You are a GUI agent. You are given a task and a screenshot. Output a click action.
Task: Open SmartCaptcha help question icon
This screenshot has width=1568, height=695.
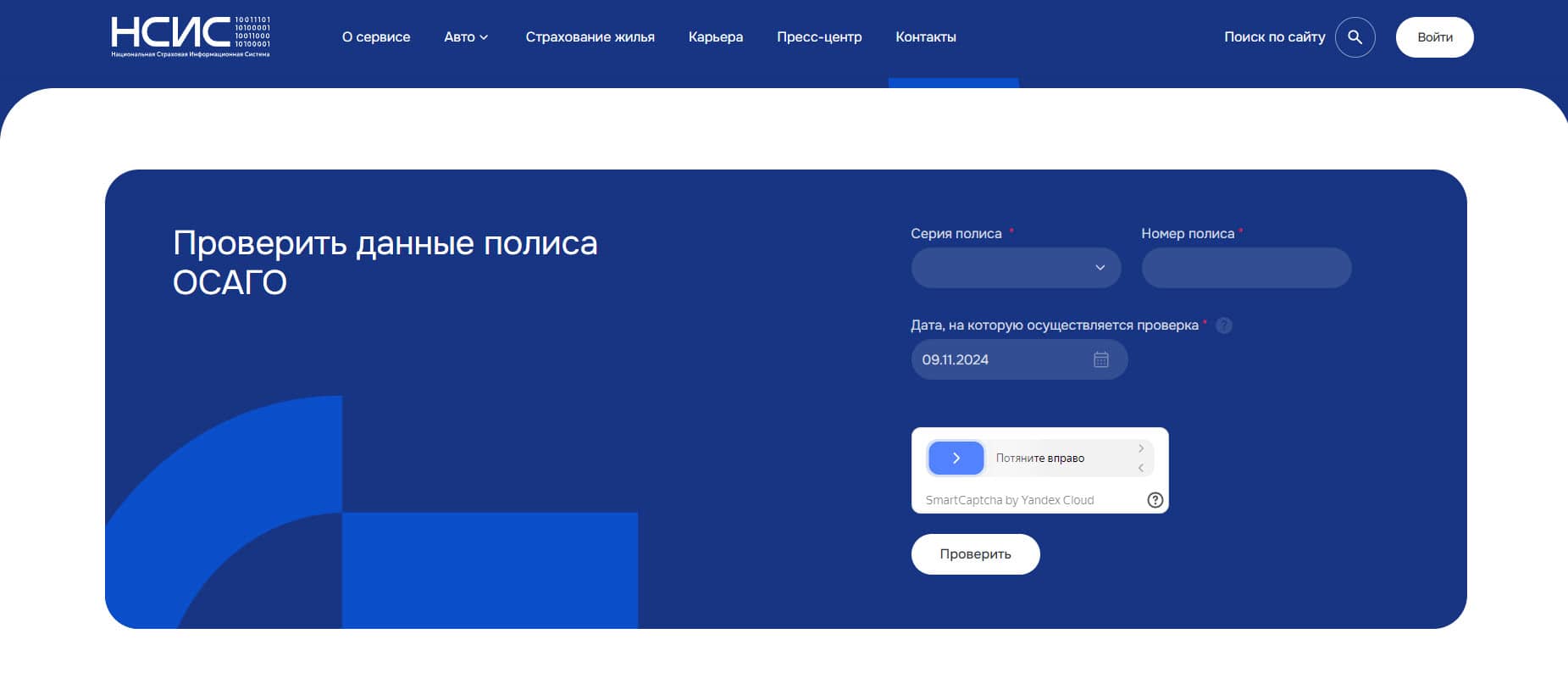(x=1155, y=500)
